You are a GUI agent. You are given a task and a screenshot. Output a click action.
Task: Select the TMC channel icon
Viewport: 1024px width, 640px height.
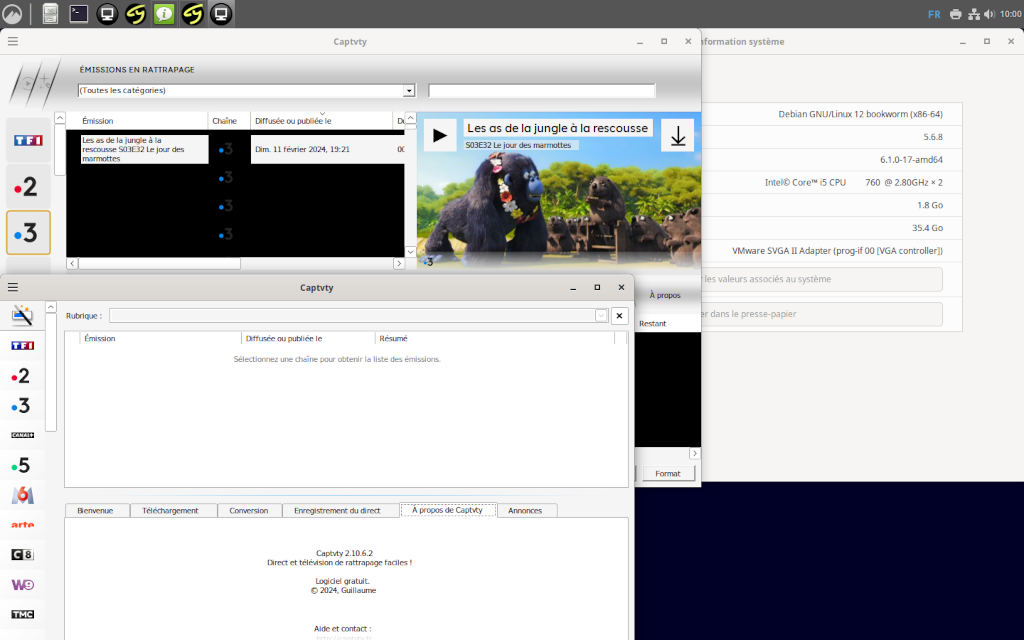(x=22, y=612)
